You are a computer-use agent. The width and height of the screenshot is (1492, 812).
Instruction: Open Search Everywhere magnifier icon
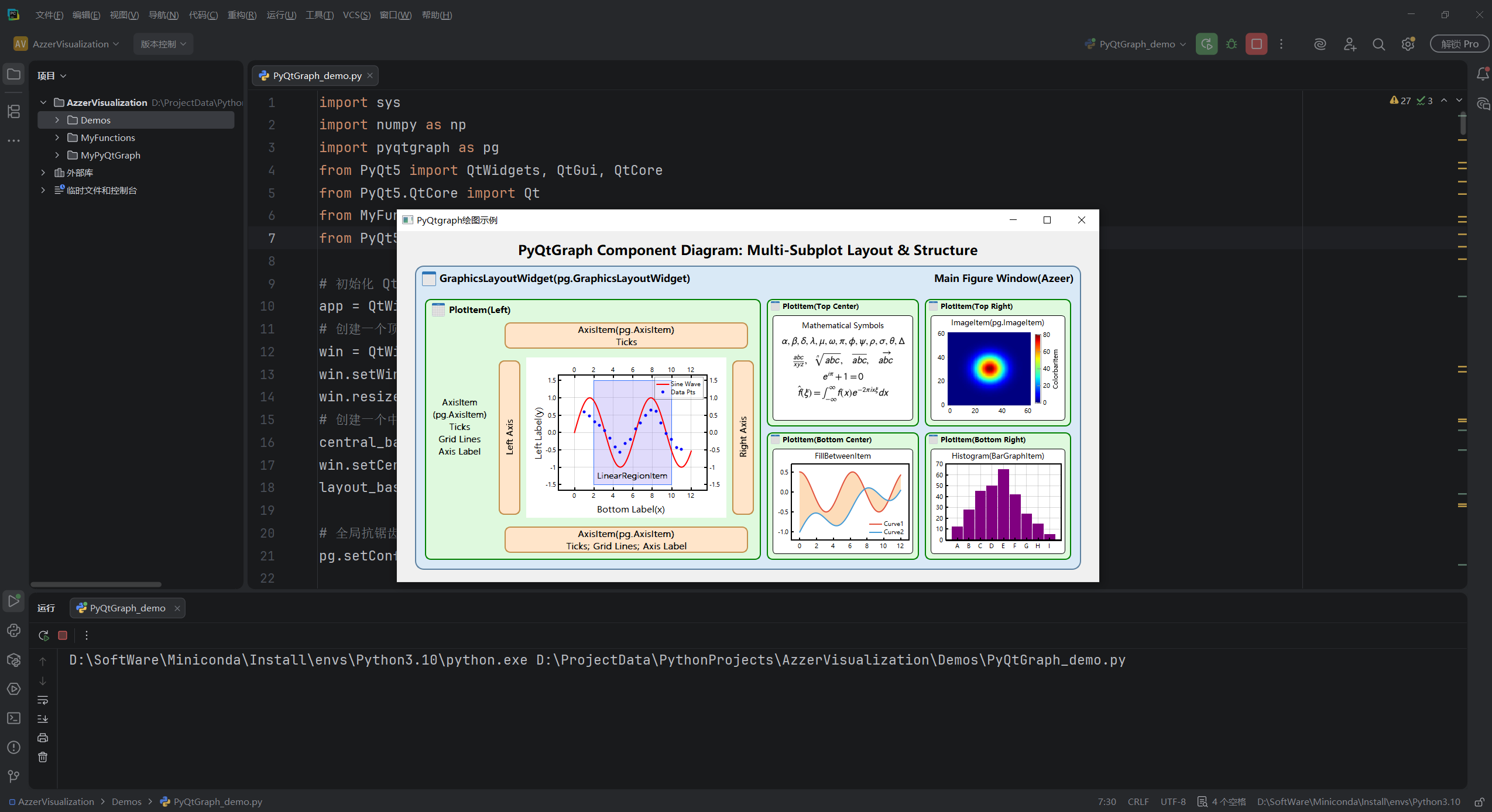coord(1378,44)
